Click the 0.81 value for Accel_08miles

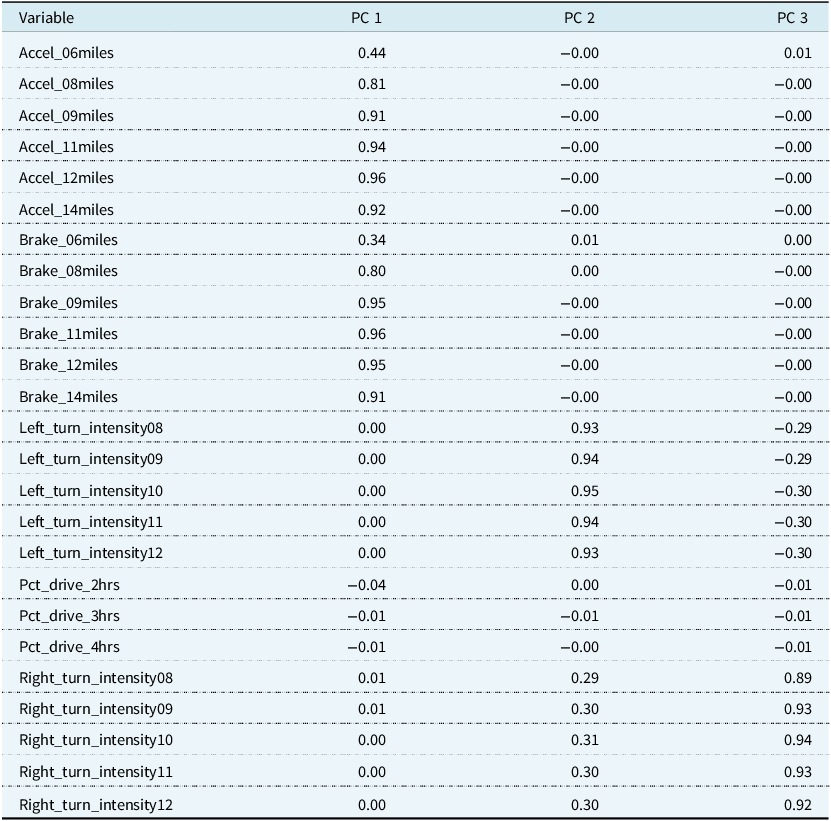(372, 84)
